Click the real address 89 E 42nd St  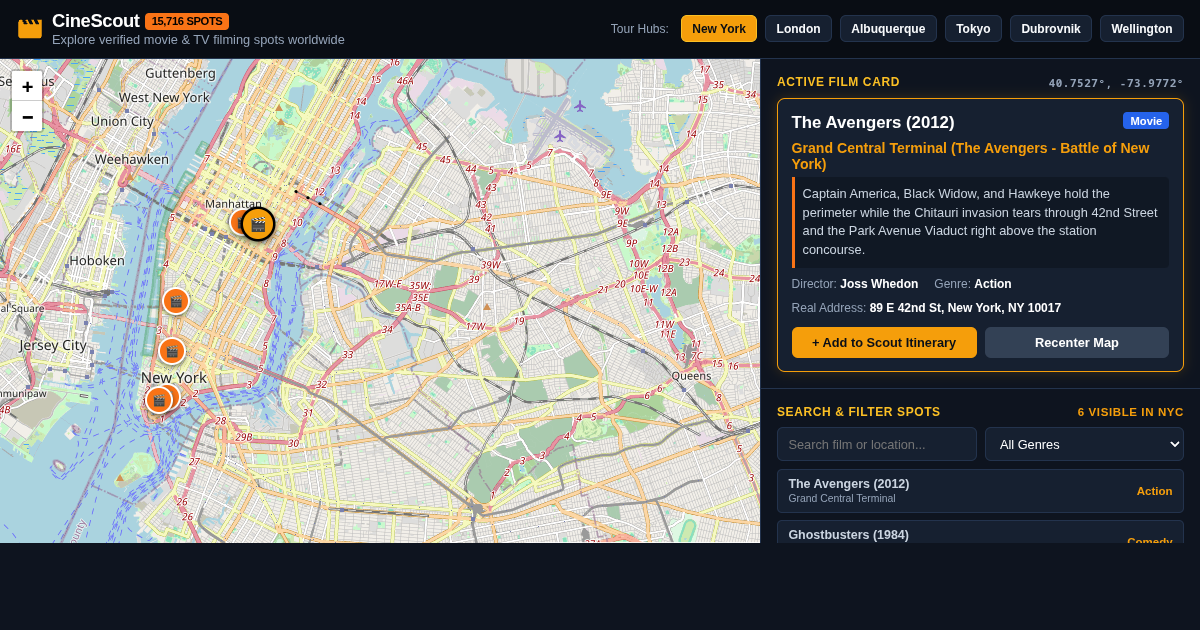coord(965,308)
